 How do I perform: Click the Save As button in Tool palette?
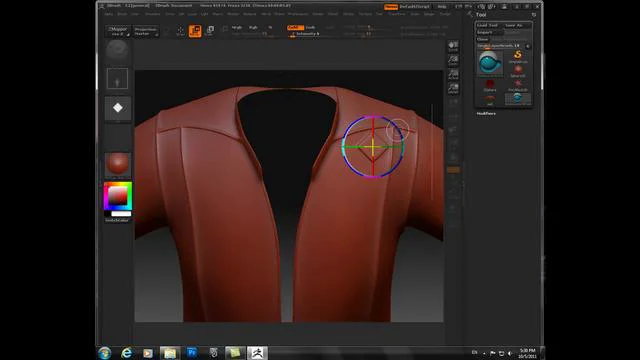517,25
